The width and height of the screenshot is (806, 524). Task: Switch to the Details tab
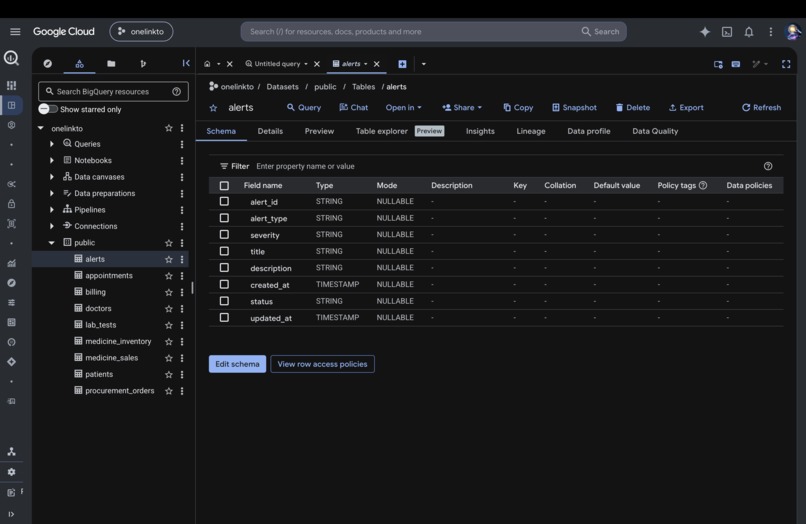pos(270,131)
